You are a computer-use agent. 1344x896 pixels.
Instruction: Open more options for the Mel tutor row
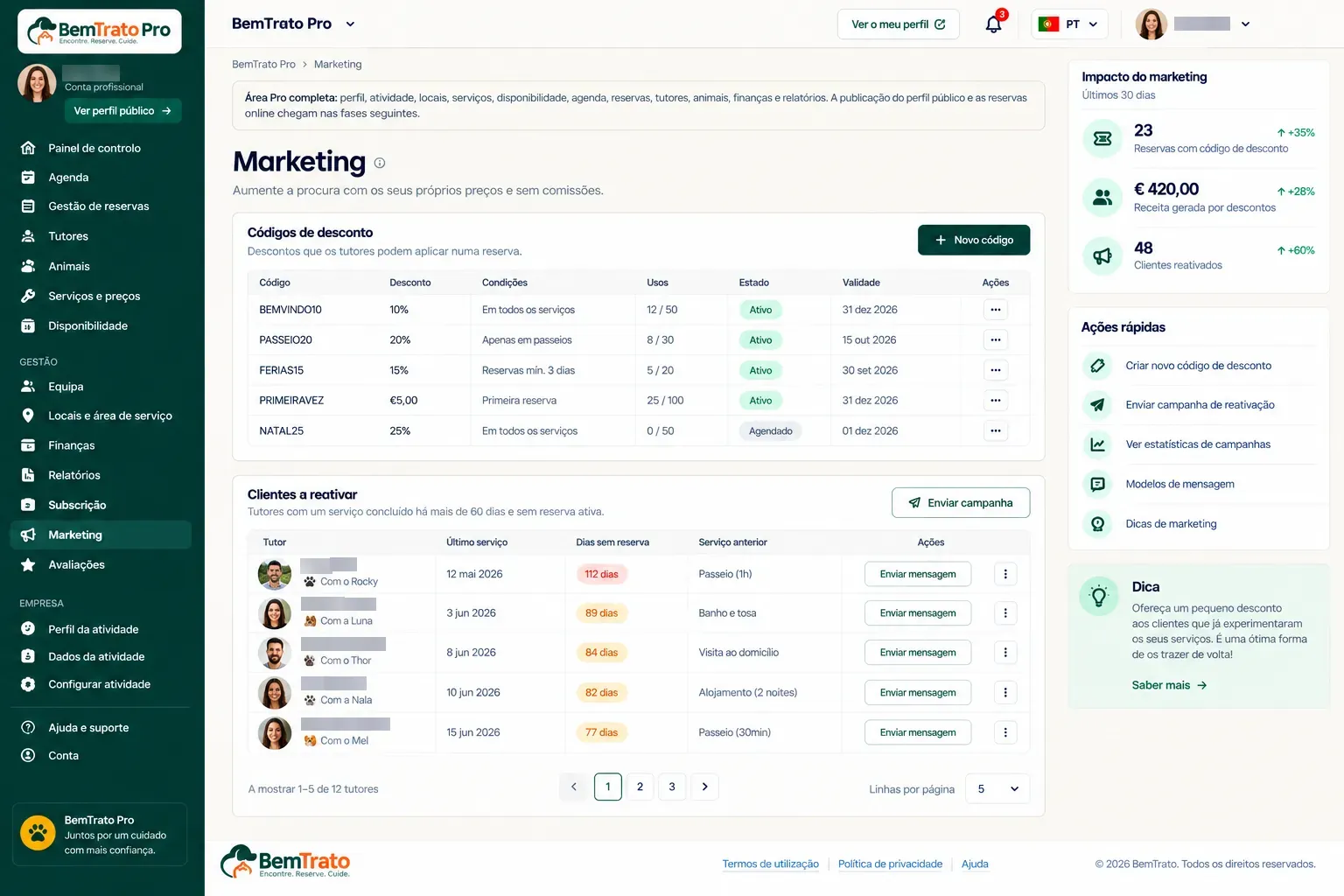pos(1005,732)
